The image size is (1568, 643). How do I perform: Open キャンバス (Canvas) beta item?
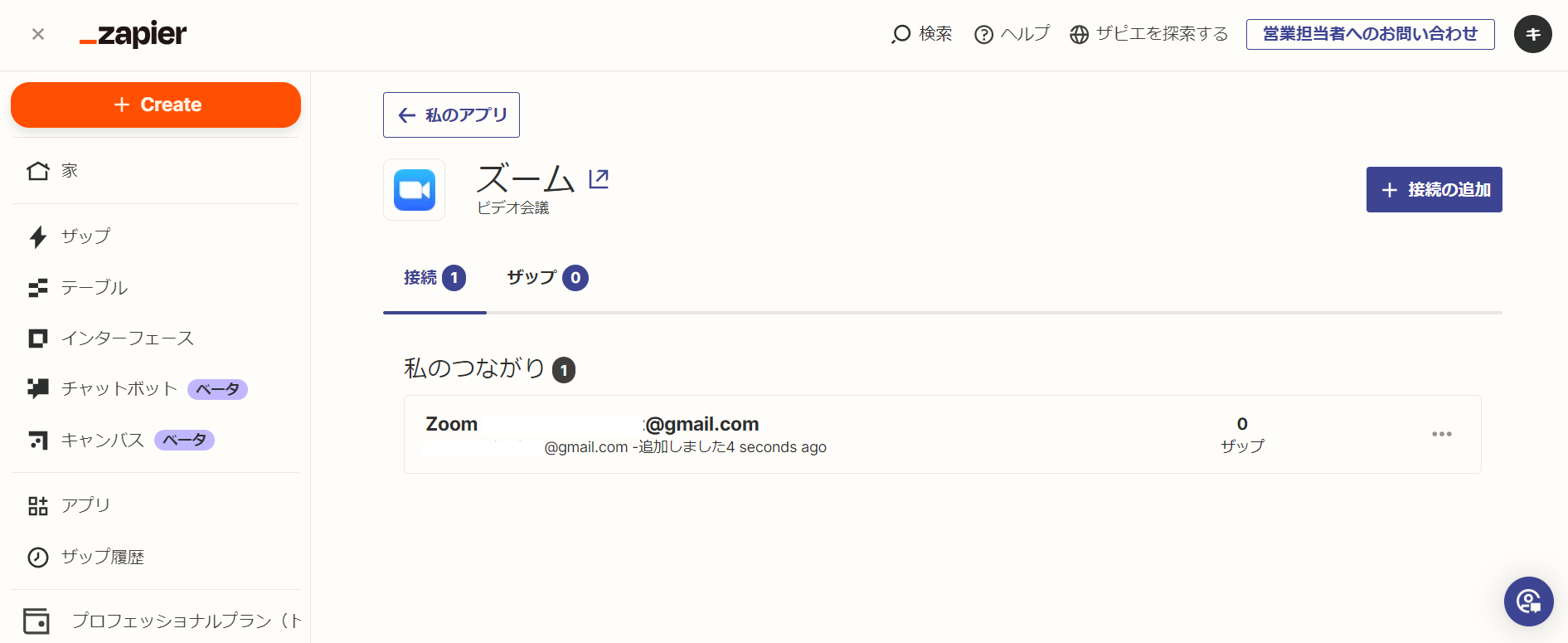pos(103,441)
